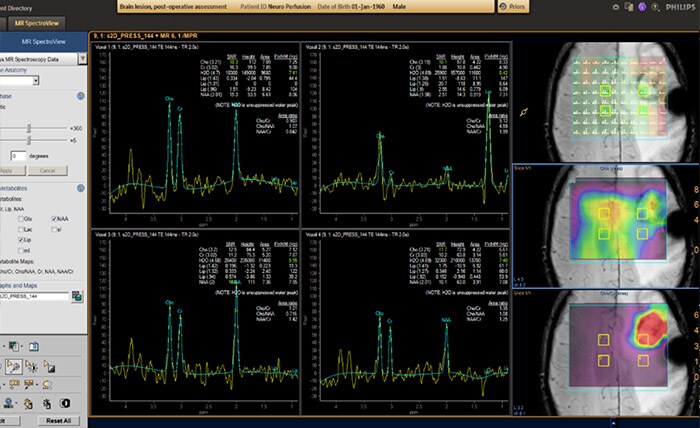This screenshot has width=700, height=428.
Task: Click the contrast square tool icon
Action: (x=49, y=367)
